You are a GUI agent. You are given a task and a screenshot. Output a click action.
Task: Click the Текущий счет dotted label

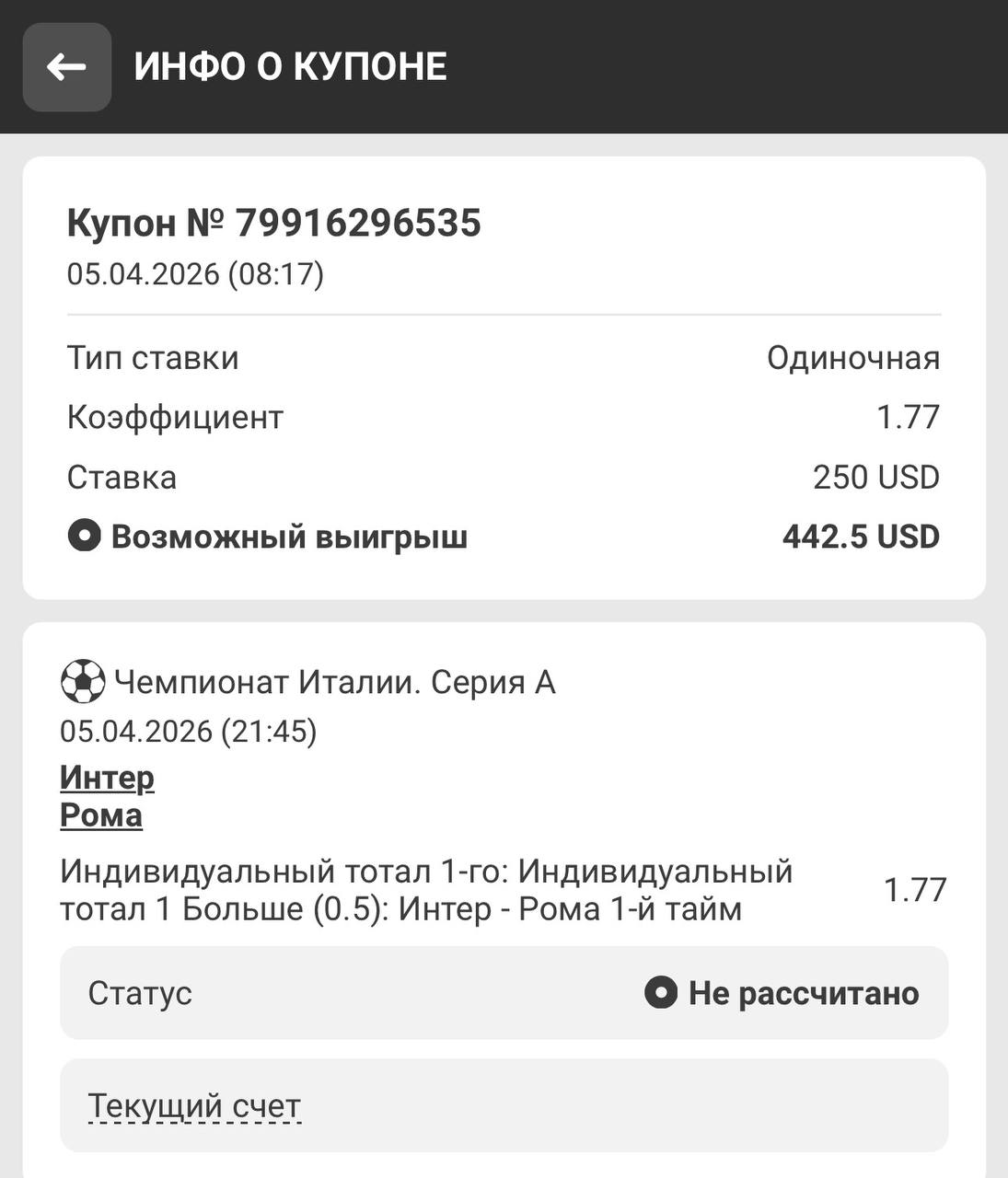pyautogui.click(x=194, y=1105)
